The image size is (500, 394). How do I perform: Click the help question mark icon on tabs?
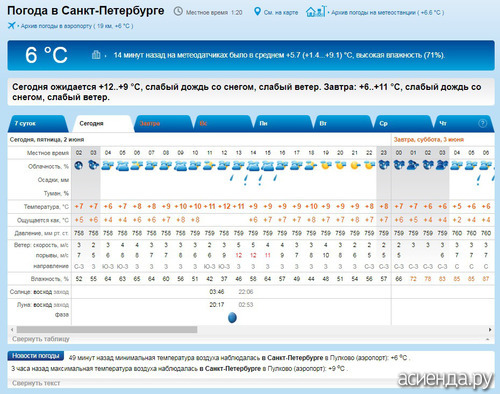pos(482,123)
